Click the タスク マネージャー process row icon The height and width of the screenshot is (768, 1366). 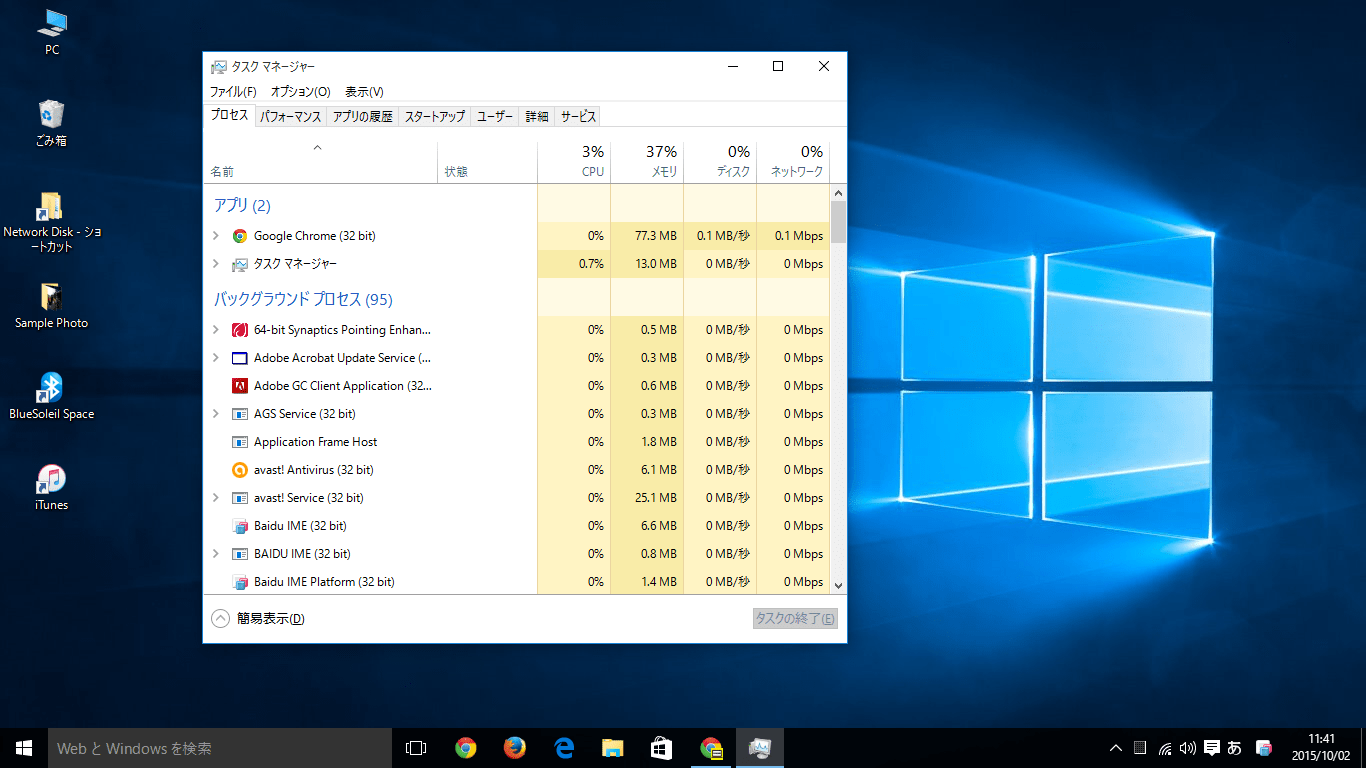[240, 264]
